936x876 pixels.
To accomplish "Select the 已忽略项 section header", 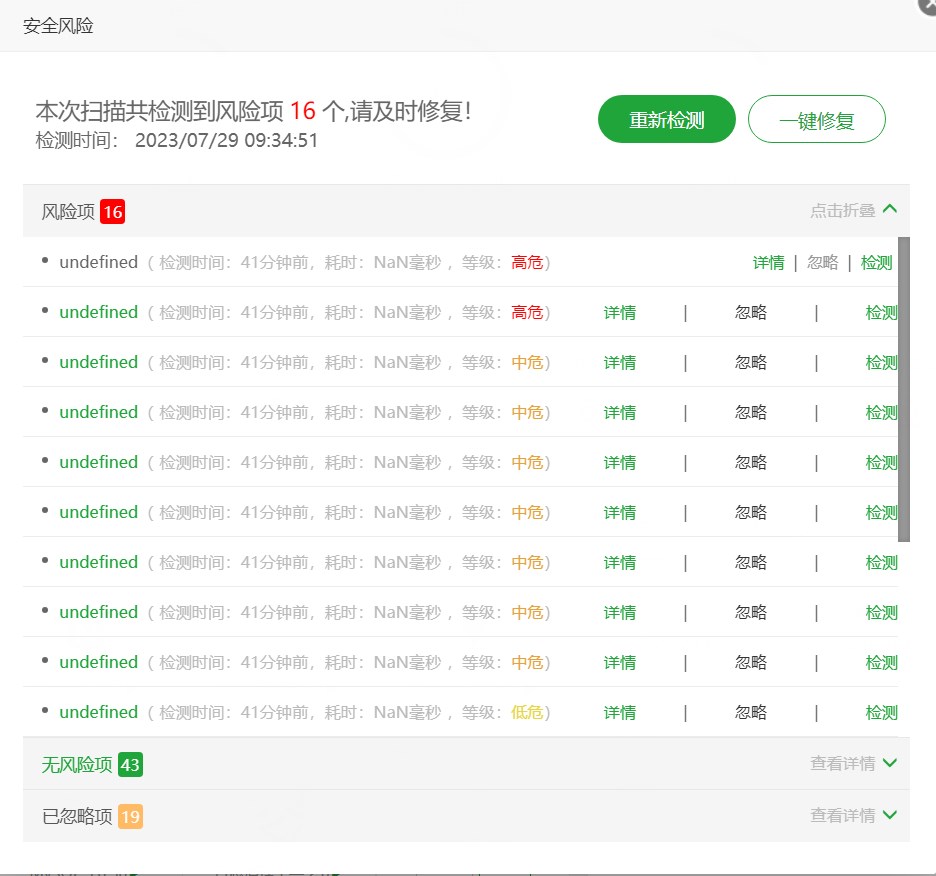I will (x=77, y=817).
